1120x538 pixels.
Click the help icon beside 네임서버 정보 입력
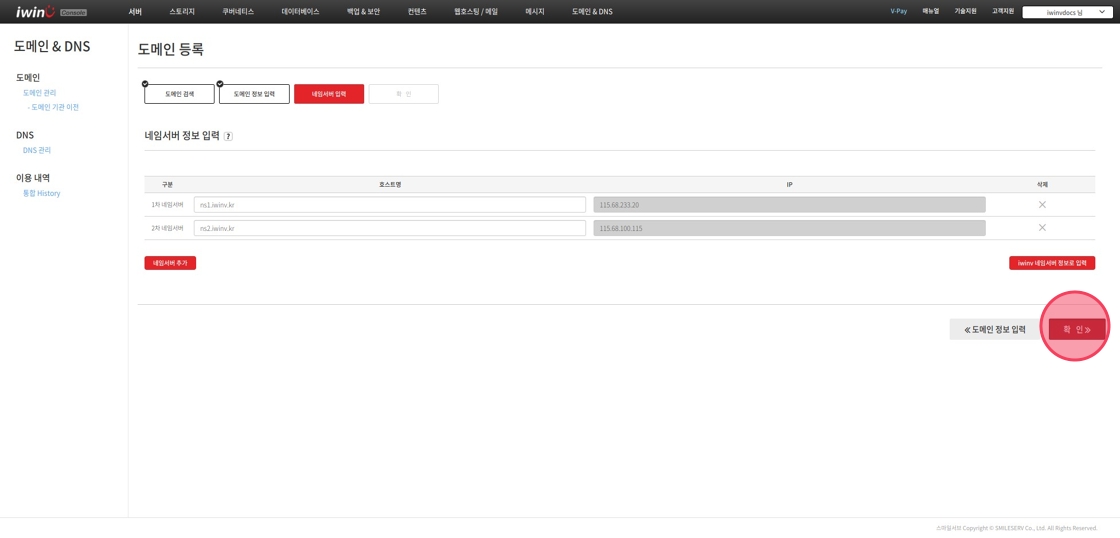228,136
